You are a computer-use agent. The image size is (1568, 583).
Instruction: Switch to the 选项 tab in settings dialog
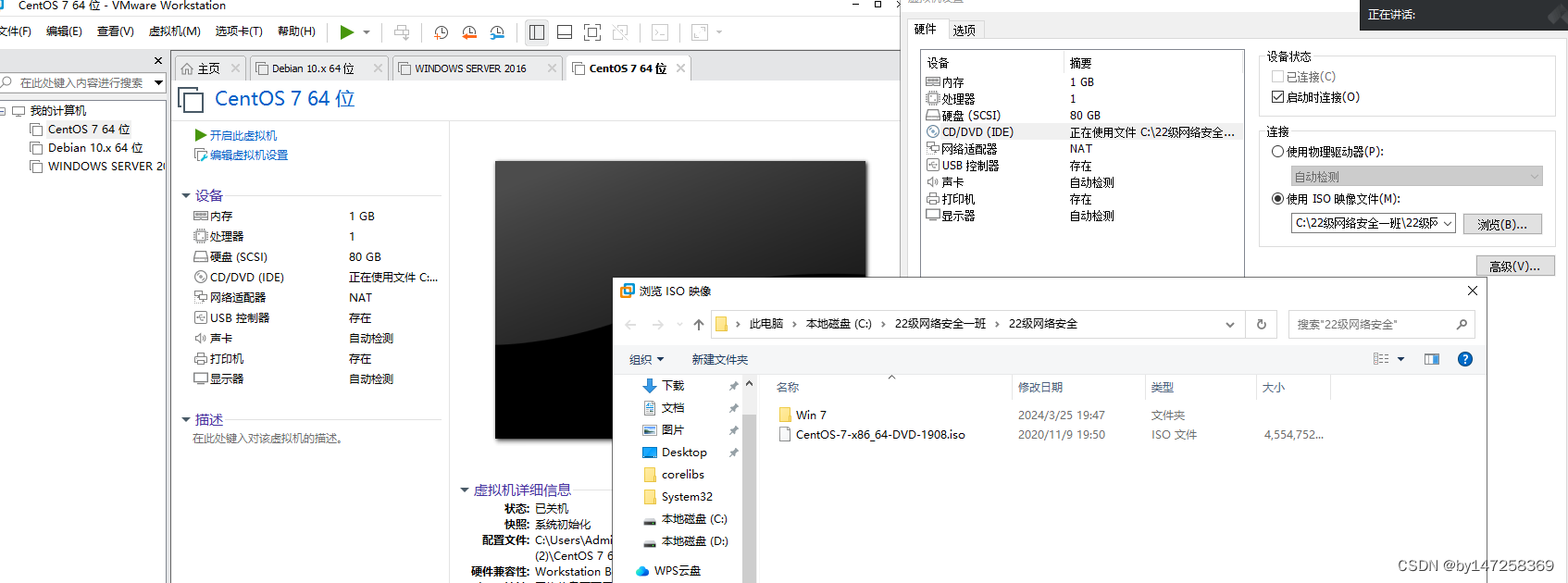click(x=964, y=31)
